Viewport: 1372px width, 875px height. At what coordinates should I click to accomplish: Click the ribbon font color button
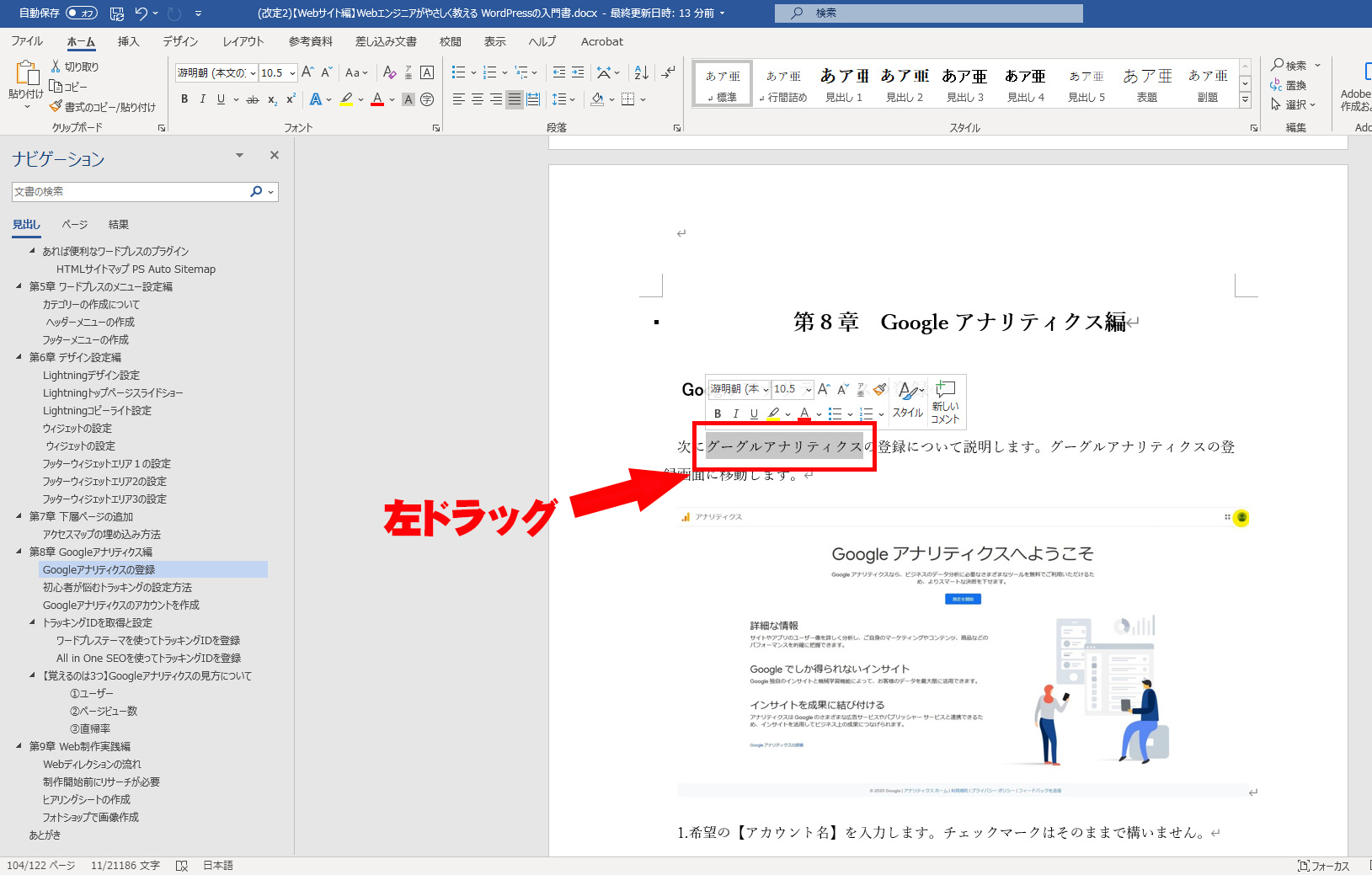click(x=377, y=99)
